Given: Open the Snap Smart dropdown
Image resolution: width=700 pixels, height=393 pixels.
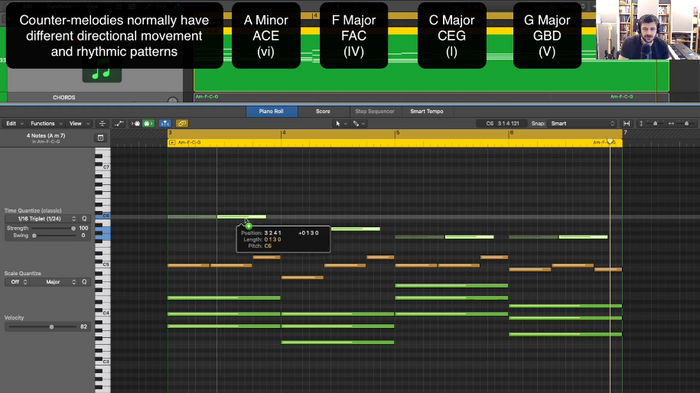Looking at the screenshot, I should (x=582, y=123).
